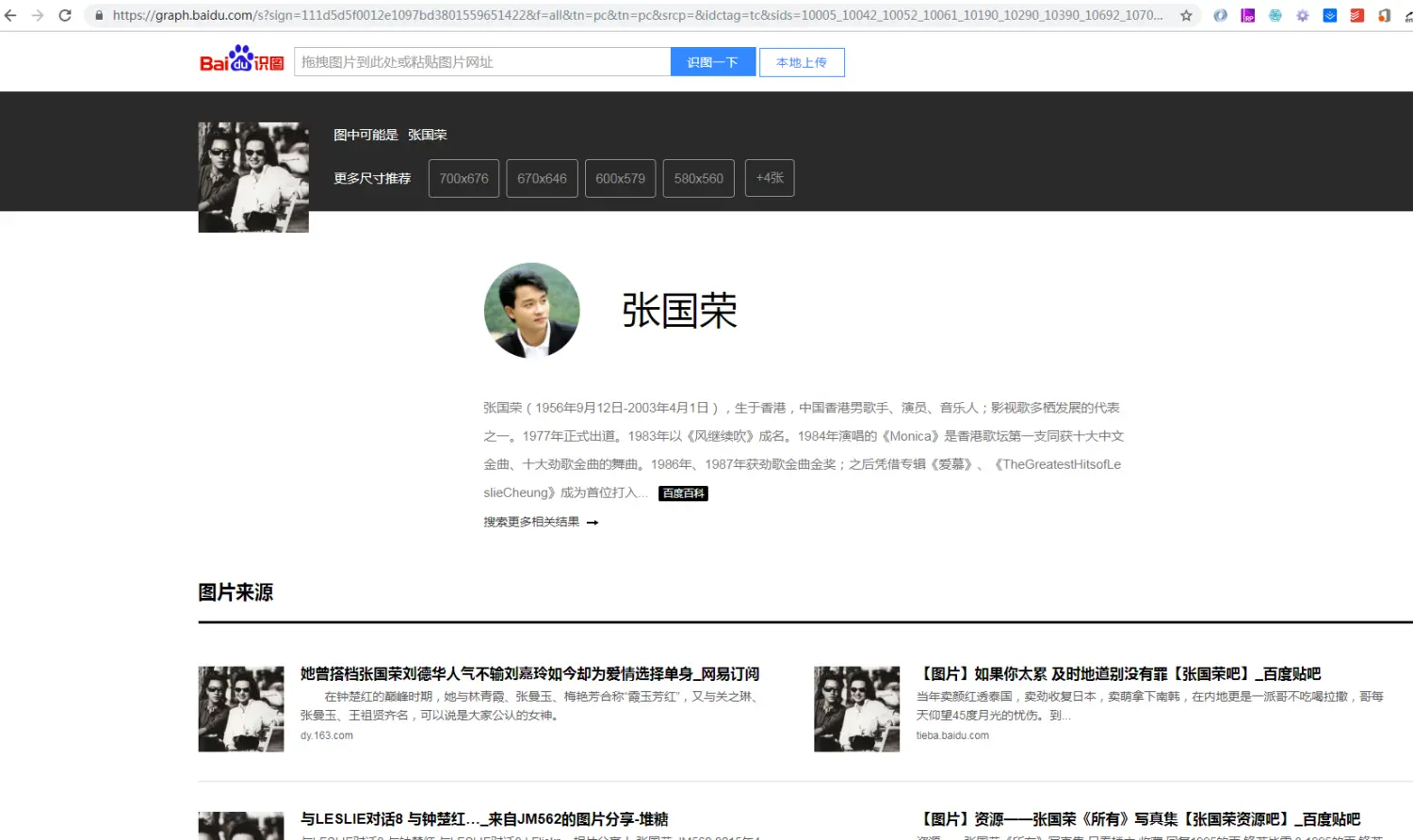
Task: Go forward in browser history
Action: pyautogui.click(x=38, y=15)
